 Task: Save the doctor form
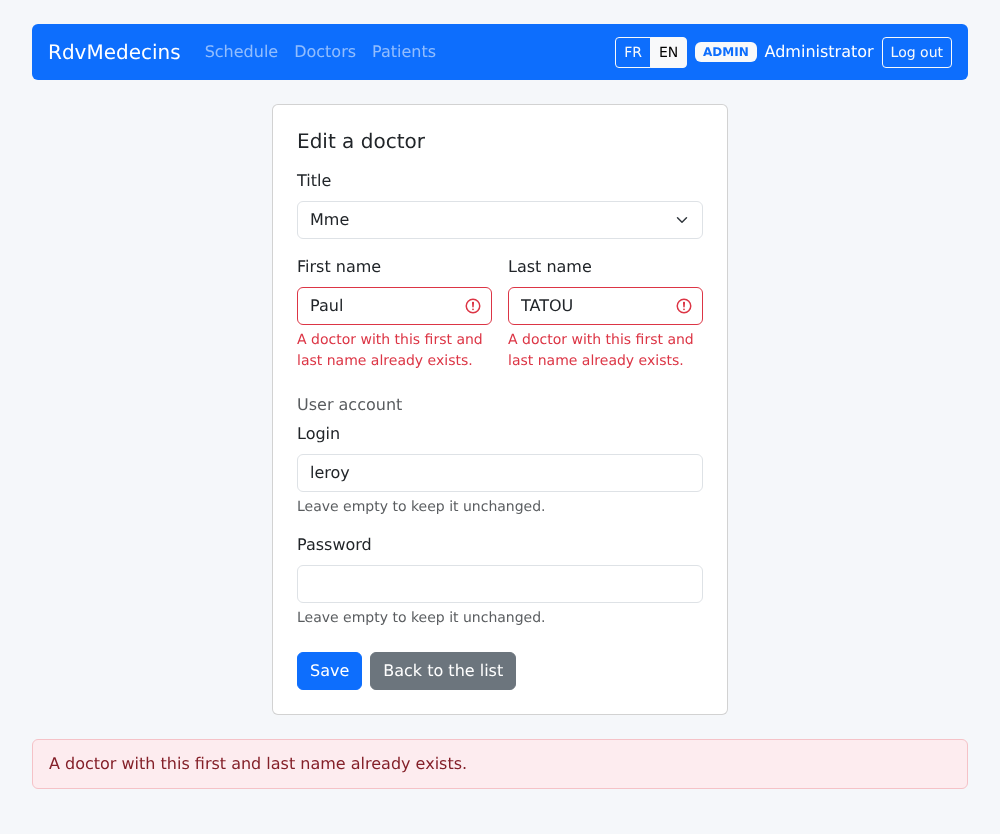[329, 671]
